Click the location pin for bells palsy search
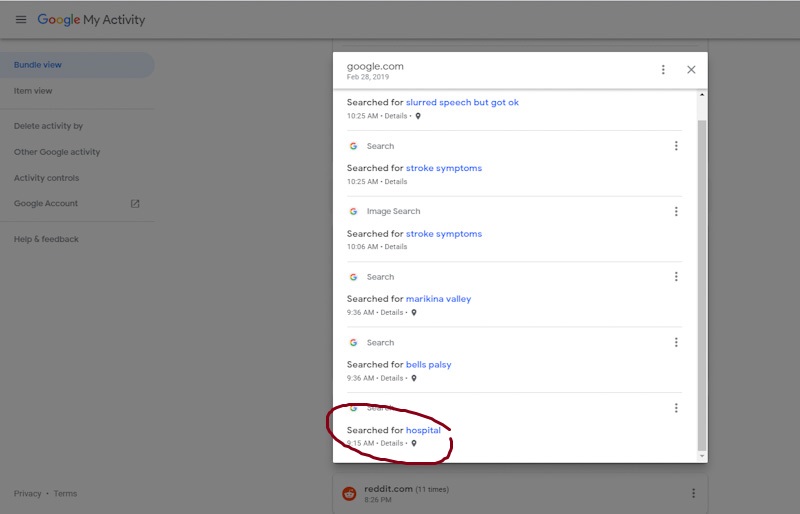800x514 pixels. (414, 378)
